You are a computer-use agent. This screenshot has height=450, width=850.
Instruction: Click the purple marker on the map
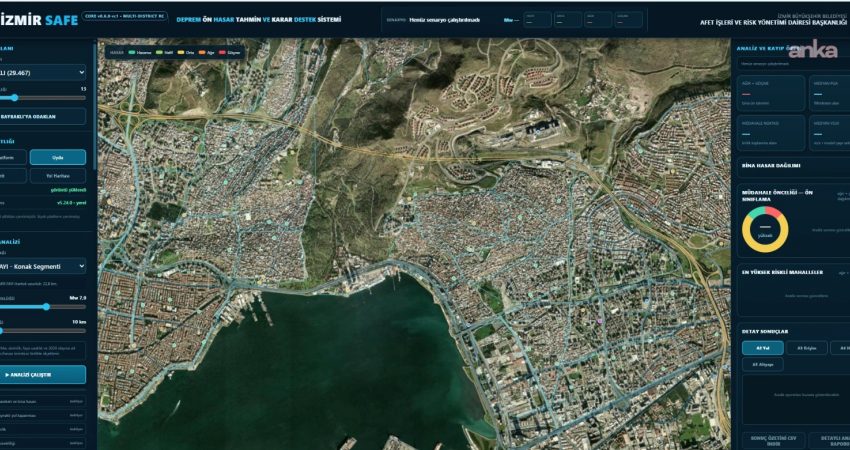click(x=600, y=321)
